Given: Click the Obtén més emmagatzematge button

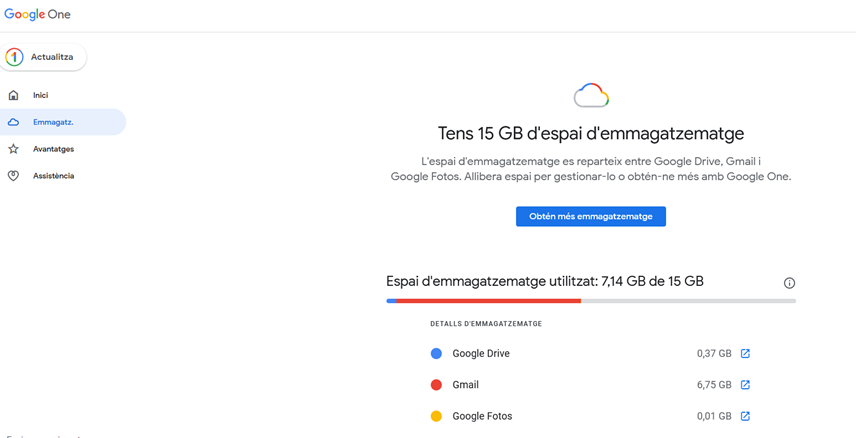Looking at the screenshot, I should click(590, 216).
